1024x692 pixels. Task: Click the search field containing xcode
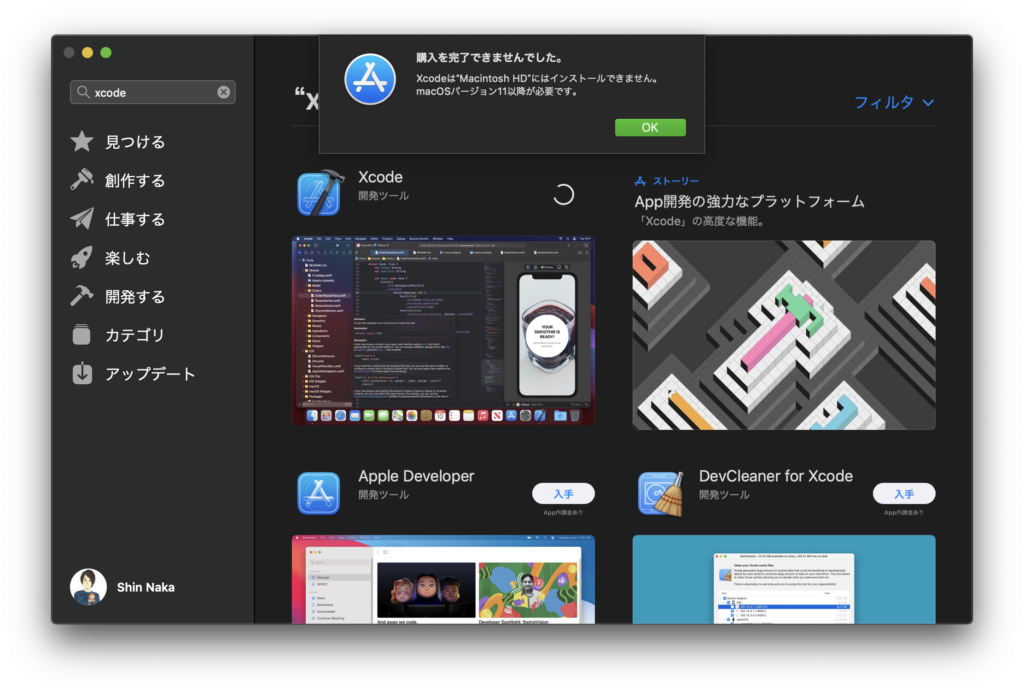pyautogui.click(x=152, y=92)
